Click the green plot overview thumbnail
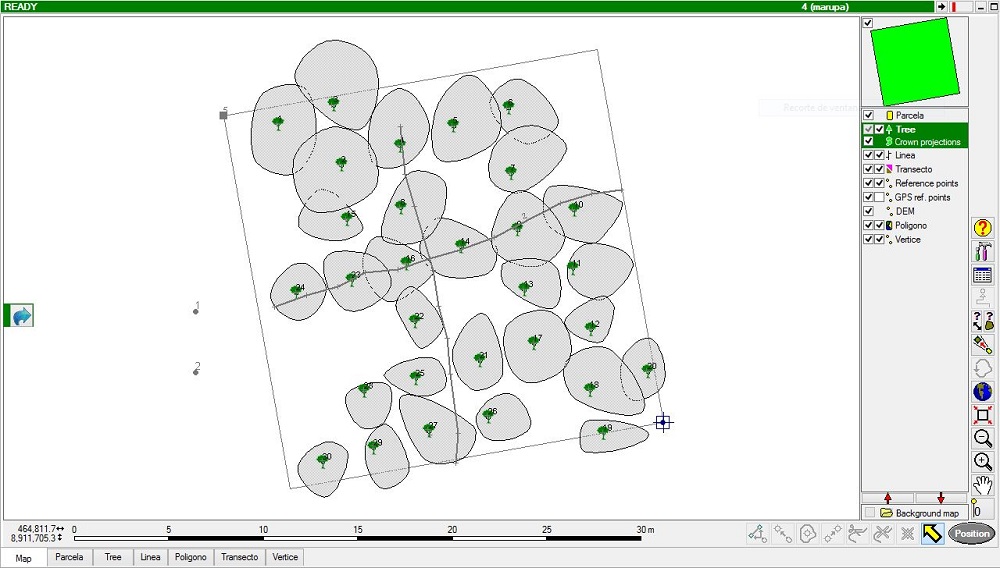 coord(912,61)
